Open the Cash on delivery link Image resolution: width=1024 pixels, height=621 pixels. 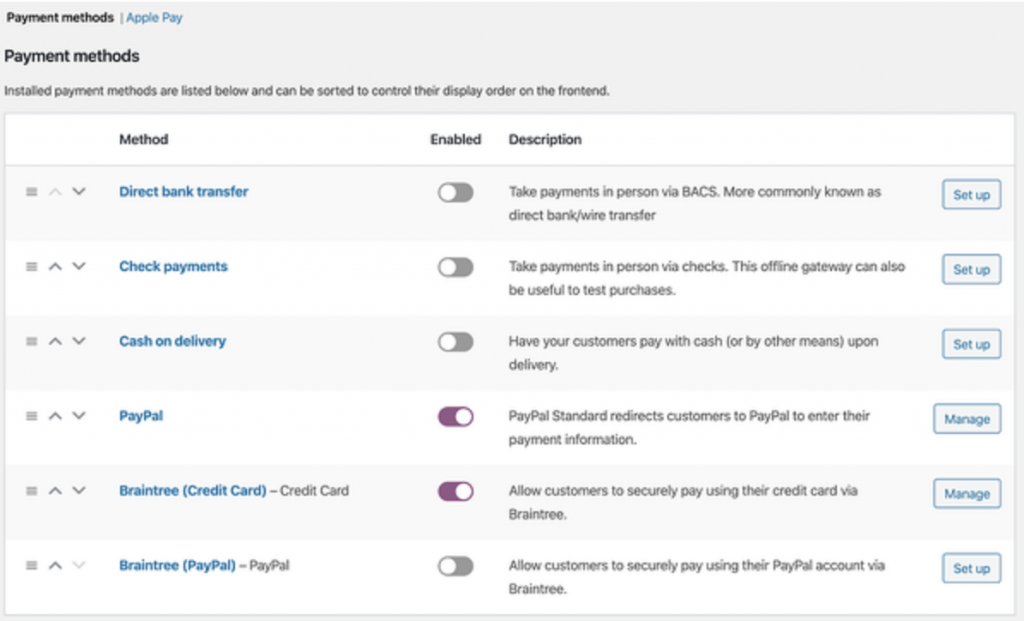click(172, 342)
